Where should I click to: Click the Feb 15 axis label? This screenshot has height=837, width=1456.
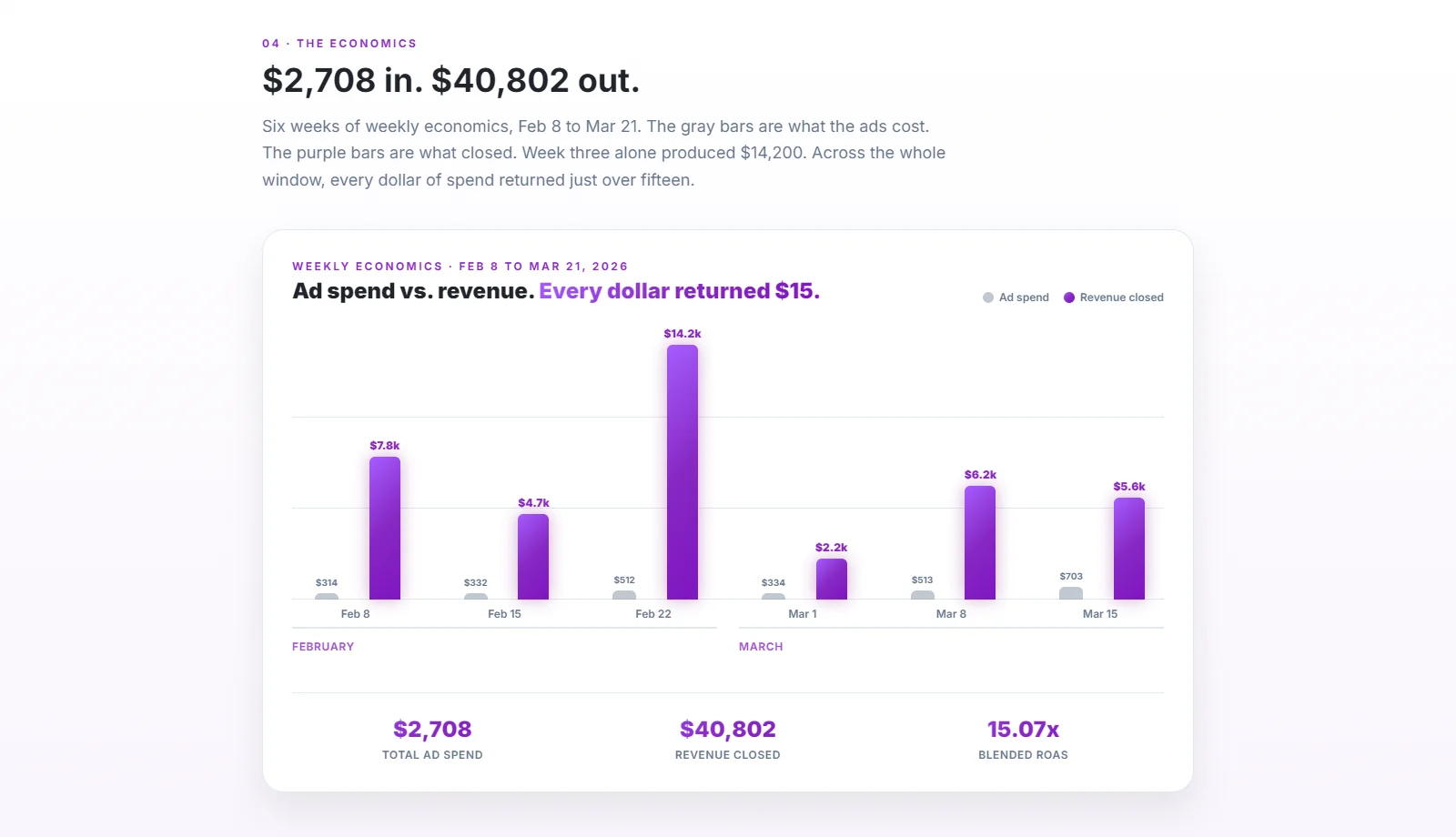coord(504,614)
